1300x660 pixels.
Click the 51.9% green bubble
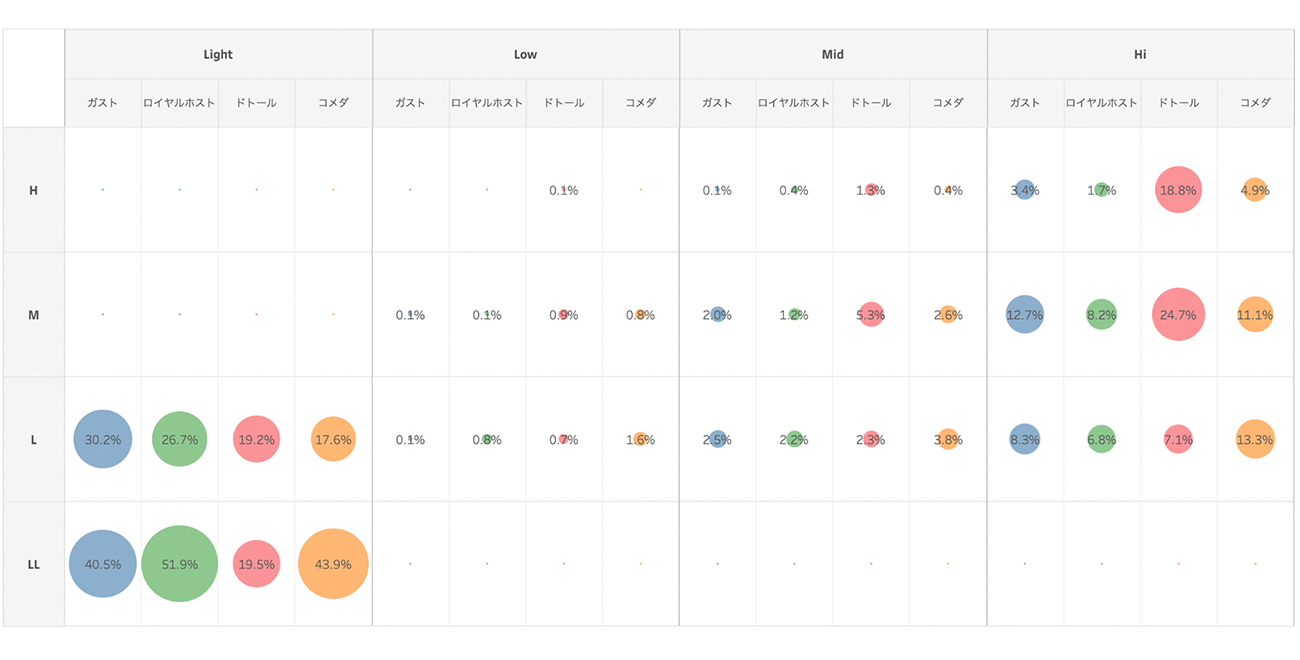179,564
